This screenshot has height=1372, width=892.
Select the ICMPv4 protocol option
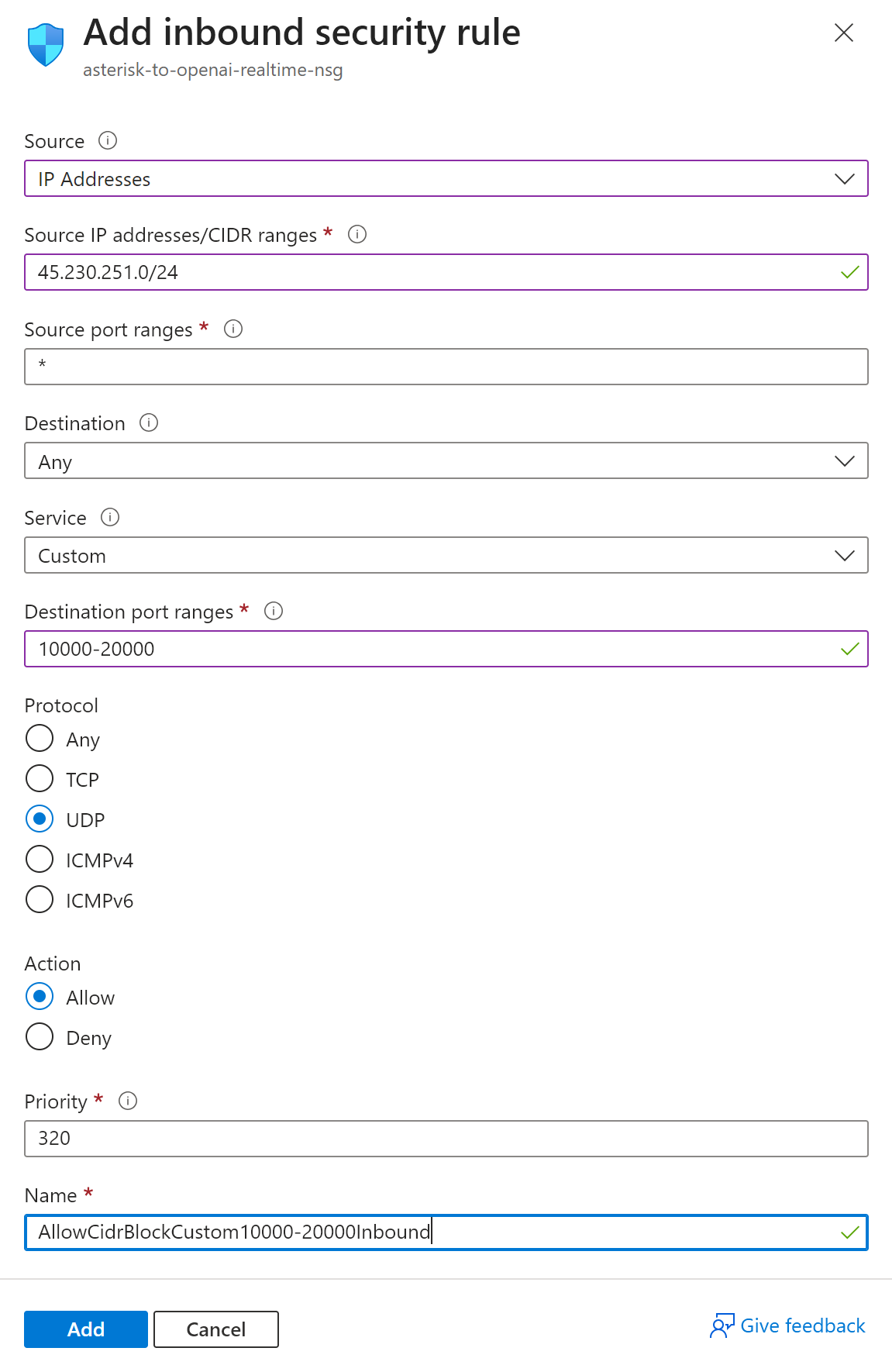(40, 859)
